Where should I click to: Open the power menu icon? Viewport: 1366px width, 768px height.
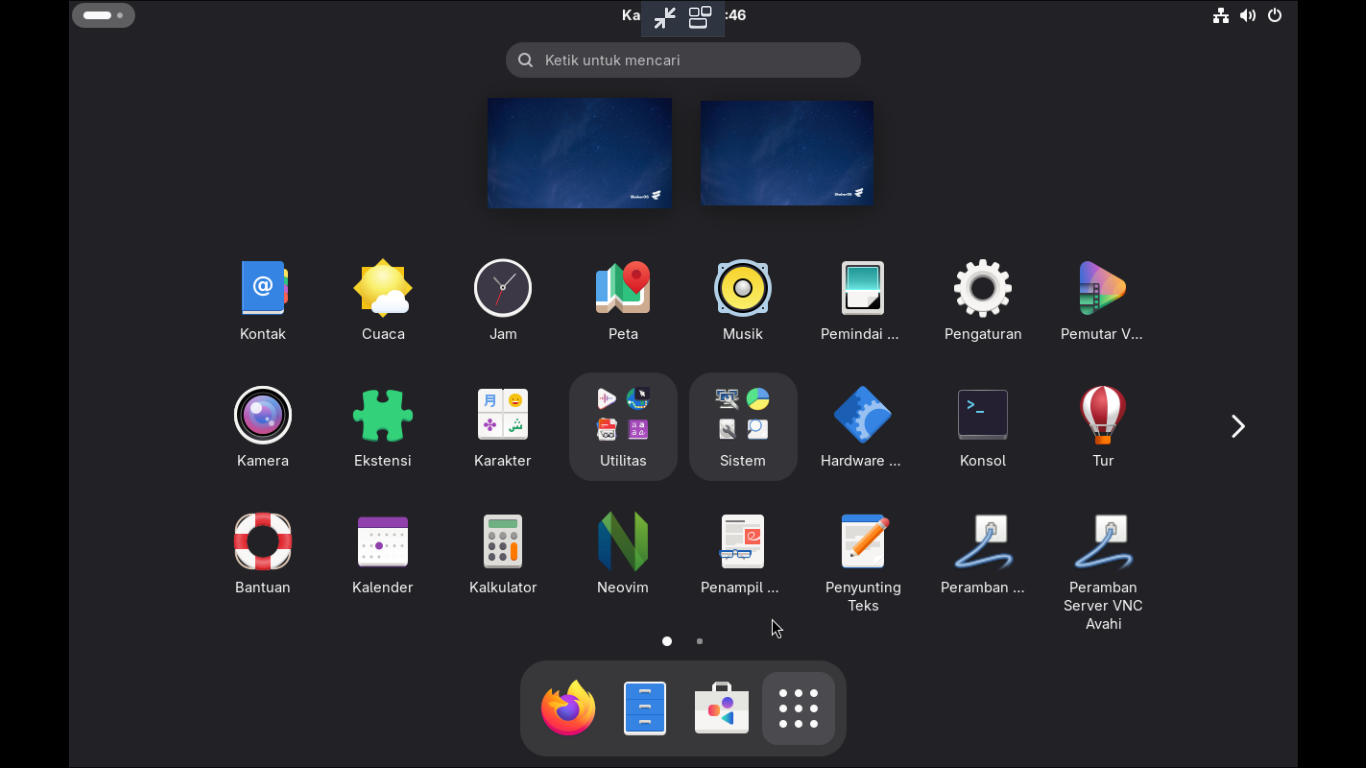1275,15
